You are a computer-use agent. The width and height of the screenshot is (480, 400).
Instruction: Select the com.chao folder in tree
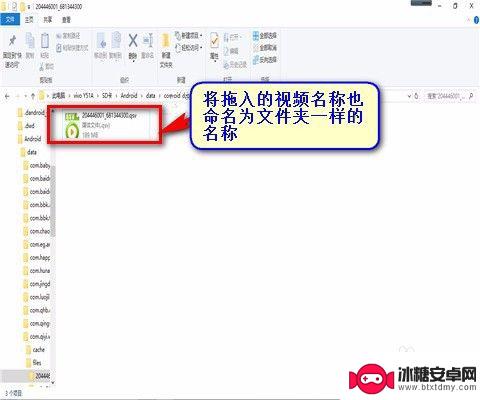pos(37,231)
